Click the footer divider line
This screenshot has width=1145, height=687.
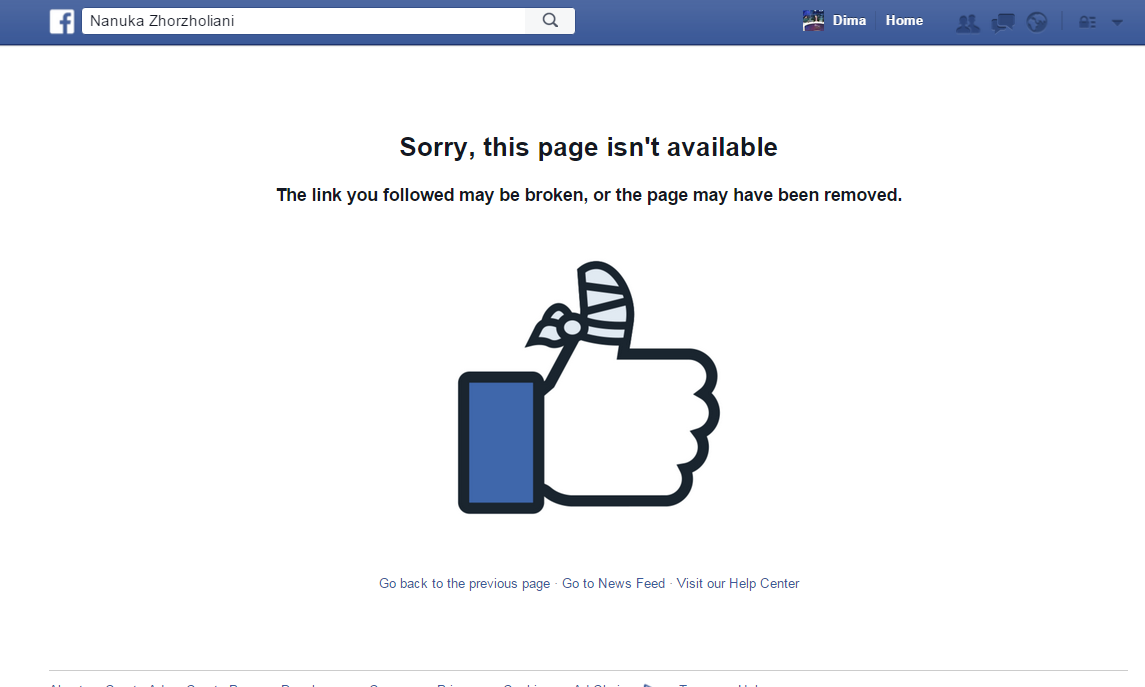589,670
